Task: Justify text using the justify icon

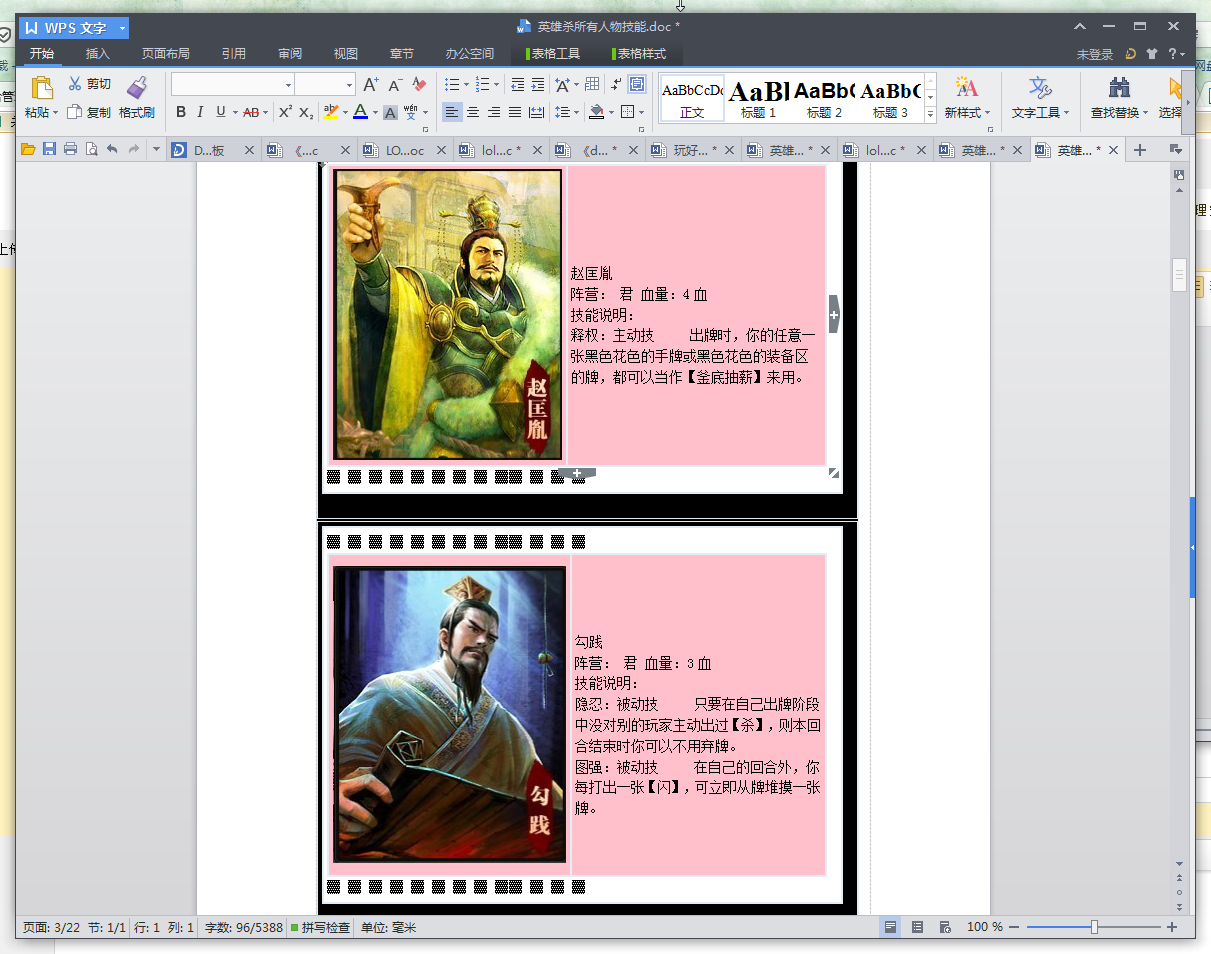Action: (515, 112)
